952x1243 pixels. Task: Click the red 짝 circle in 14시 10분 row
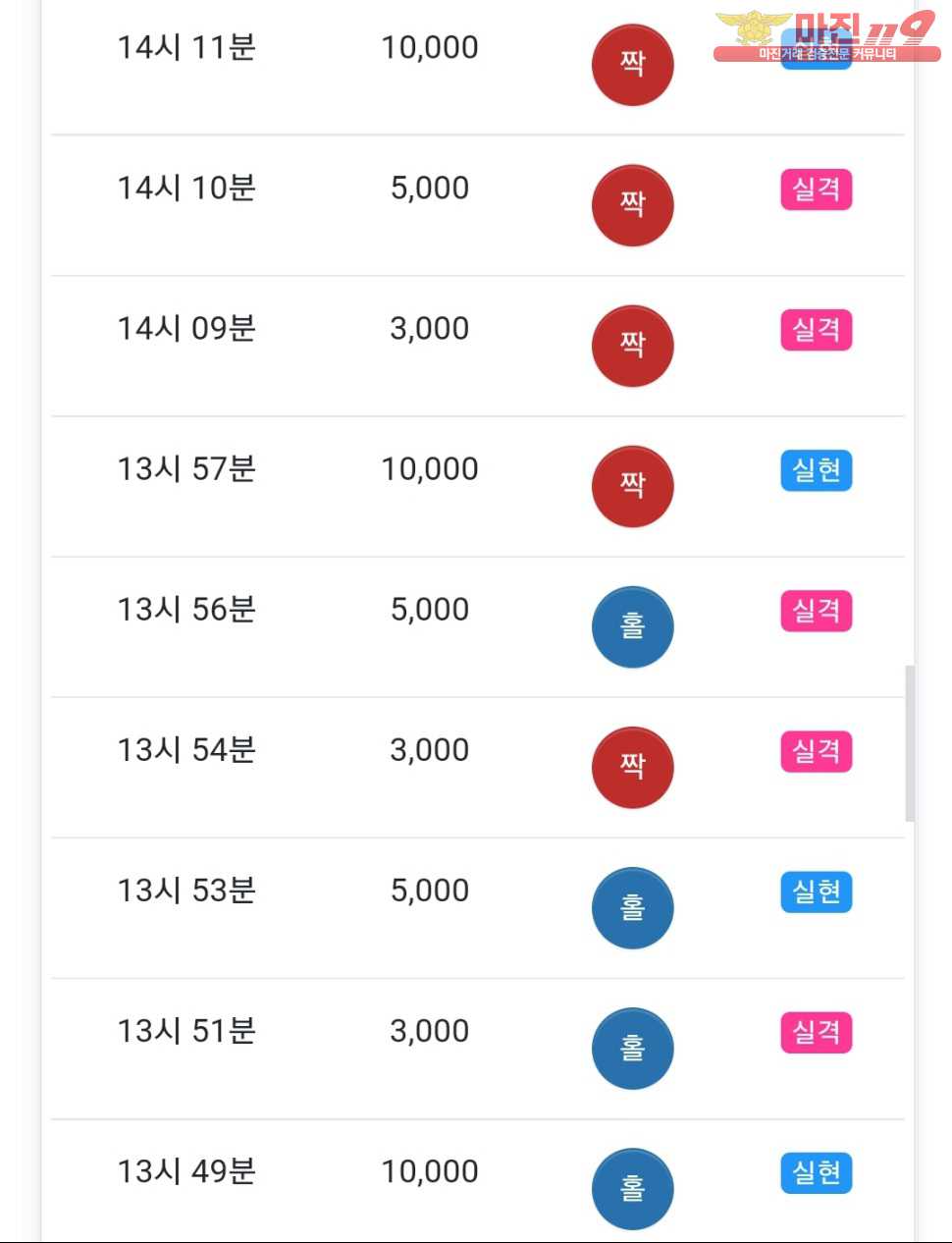tap(632, 205)
